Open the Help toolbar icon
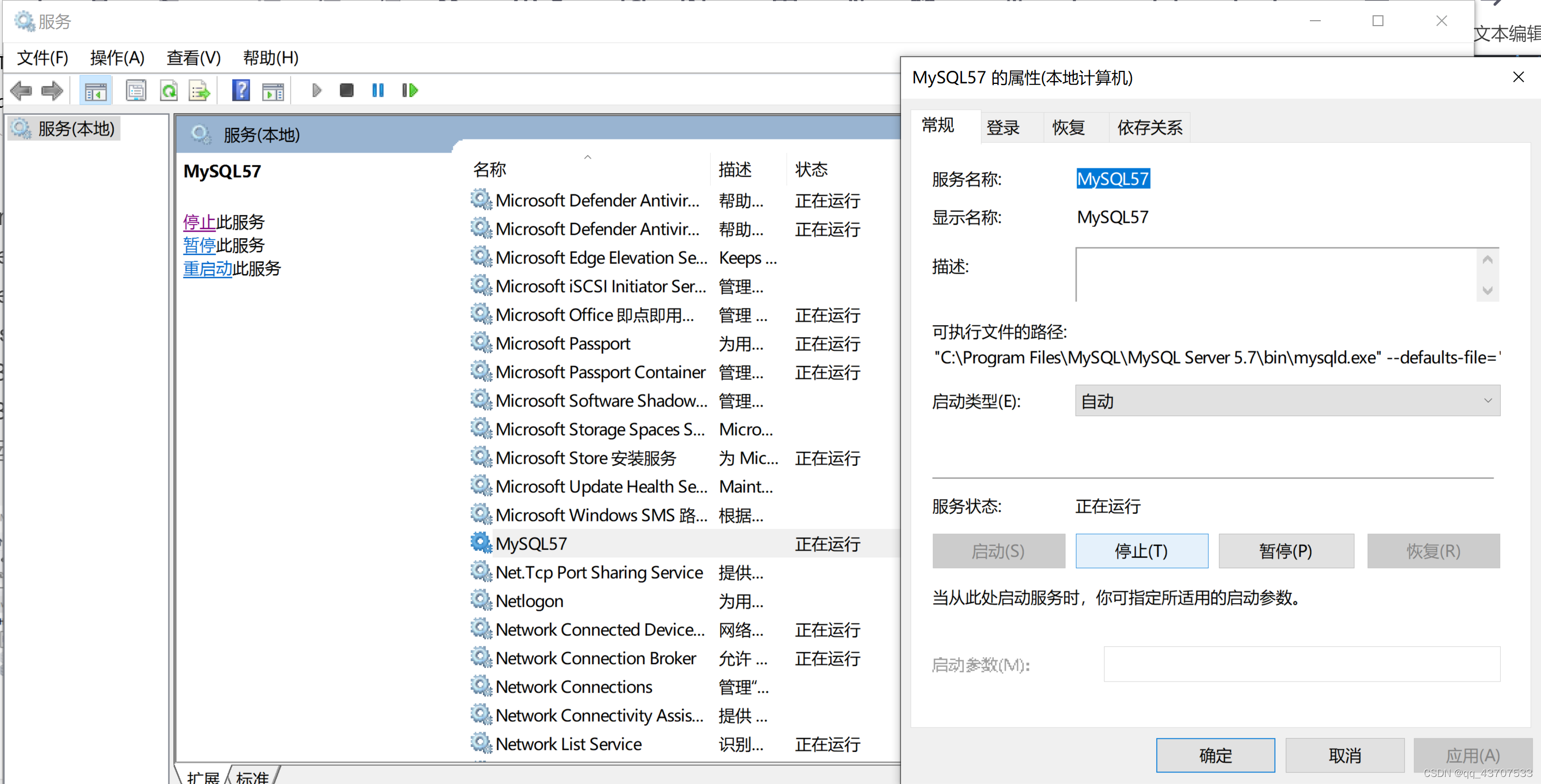 [241, 91]
